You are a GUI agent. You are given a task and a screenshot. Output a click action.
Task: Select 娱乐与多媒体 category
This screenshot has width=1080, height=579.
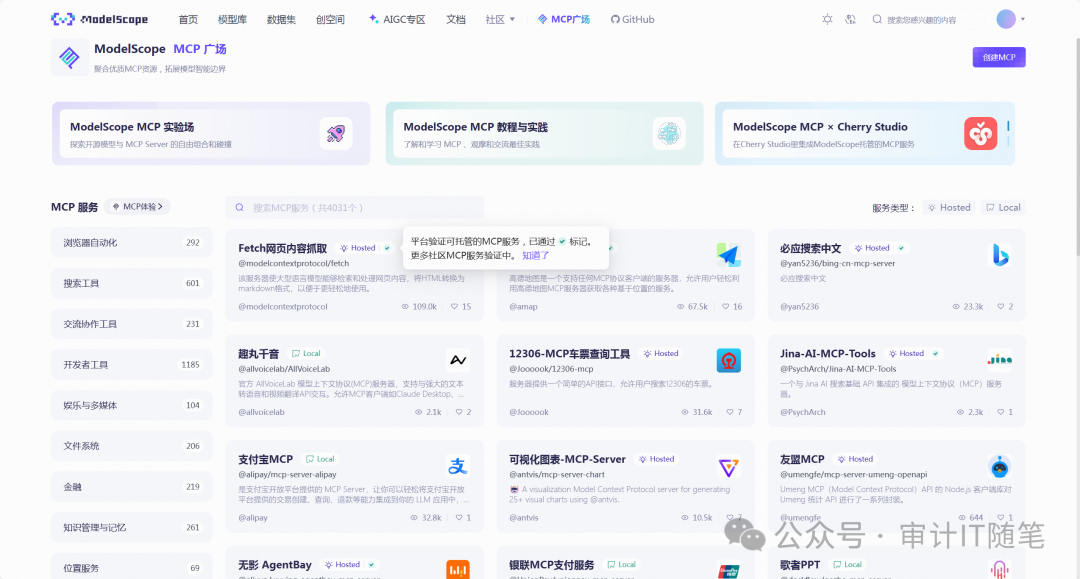tap(132, 406)
